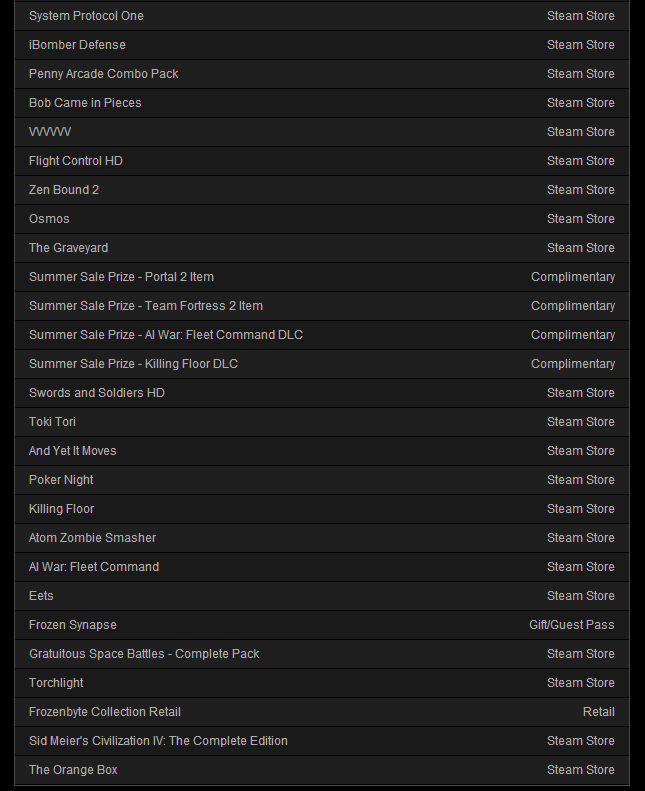Select the Poker Night row
Viewport: 645px width, 791px height.
tap(322, 480)
